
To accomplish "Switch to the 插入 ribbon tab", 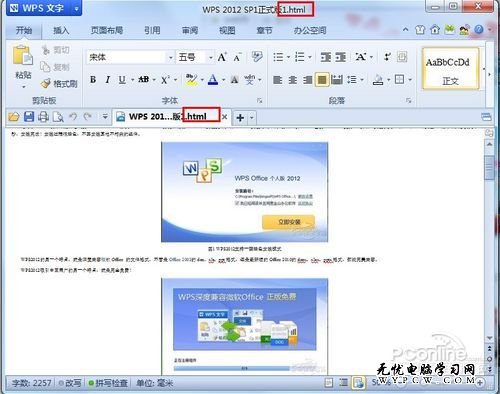I will pos(61,30).
